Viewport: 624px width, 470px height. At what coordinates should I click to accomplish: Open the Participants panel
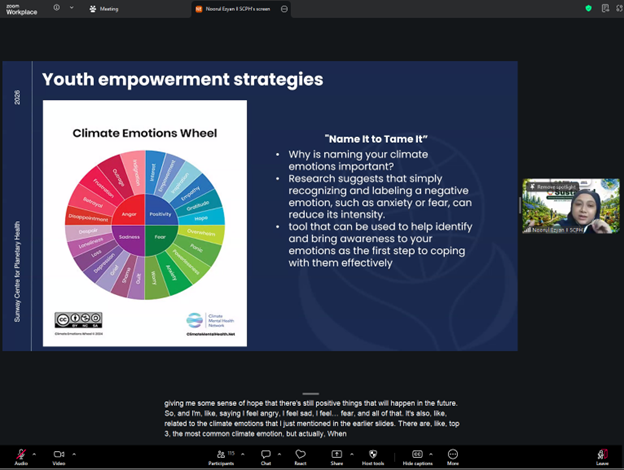point(221,454)
